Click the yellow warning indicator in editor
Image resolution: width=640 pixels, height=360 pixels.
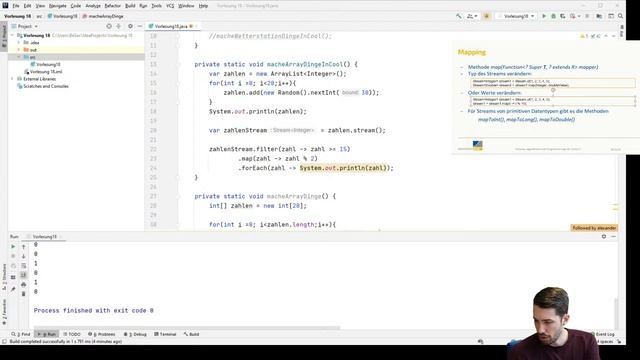point(584,36)
